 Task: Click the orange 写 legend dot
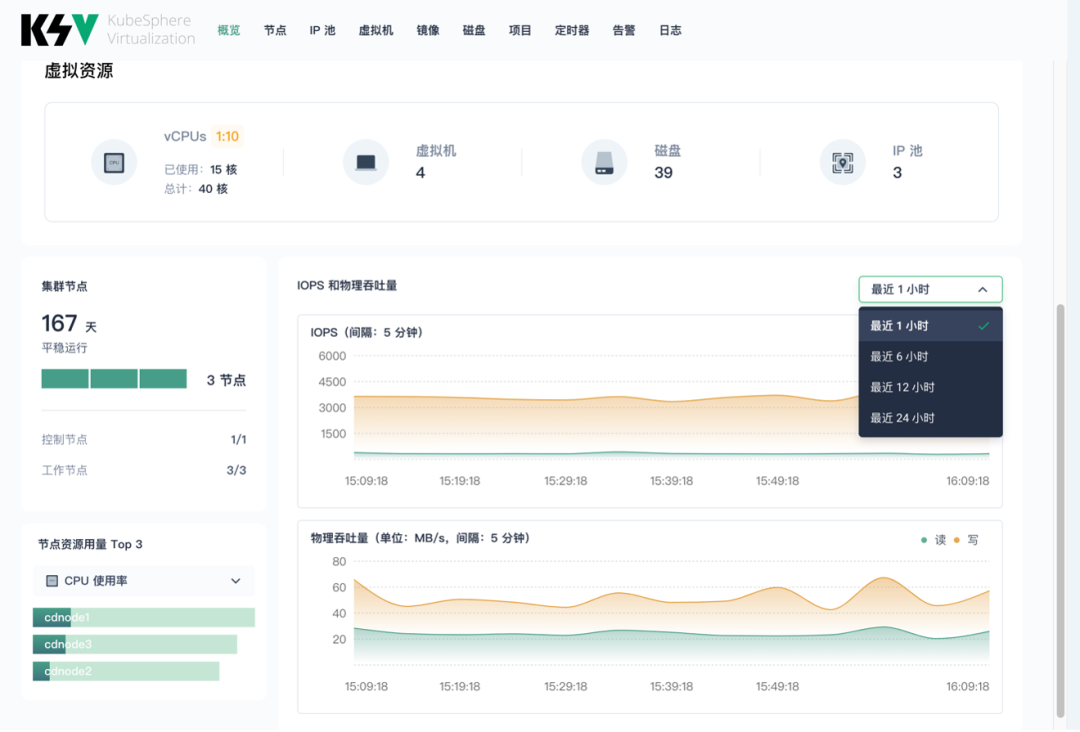(956, 540)
